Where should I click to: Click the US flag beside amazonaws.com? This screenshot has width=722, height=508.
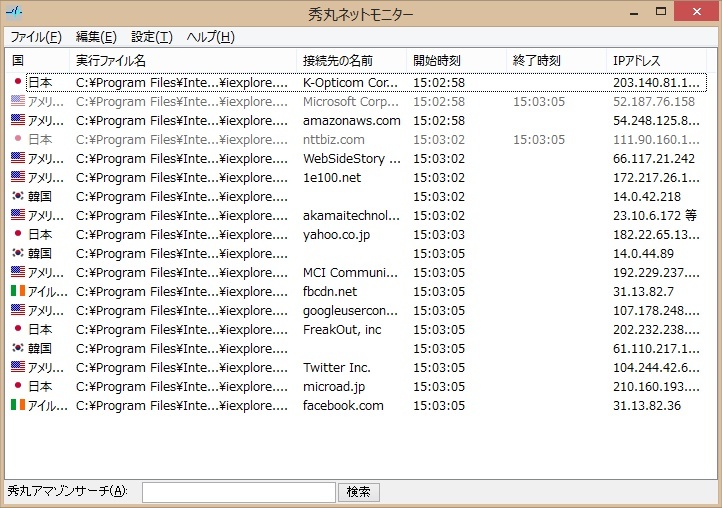click(17, 121)
